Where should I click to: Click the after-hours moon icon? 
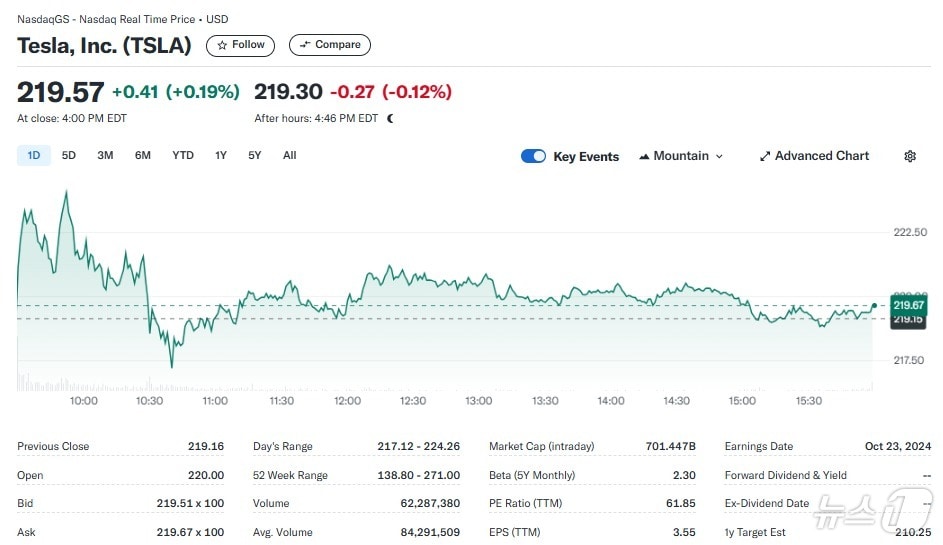click(390, 118)
